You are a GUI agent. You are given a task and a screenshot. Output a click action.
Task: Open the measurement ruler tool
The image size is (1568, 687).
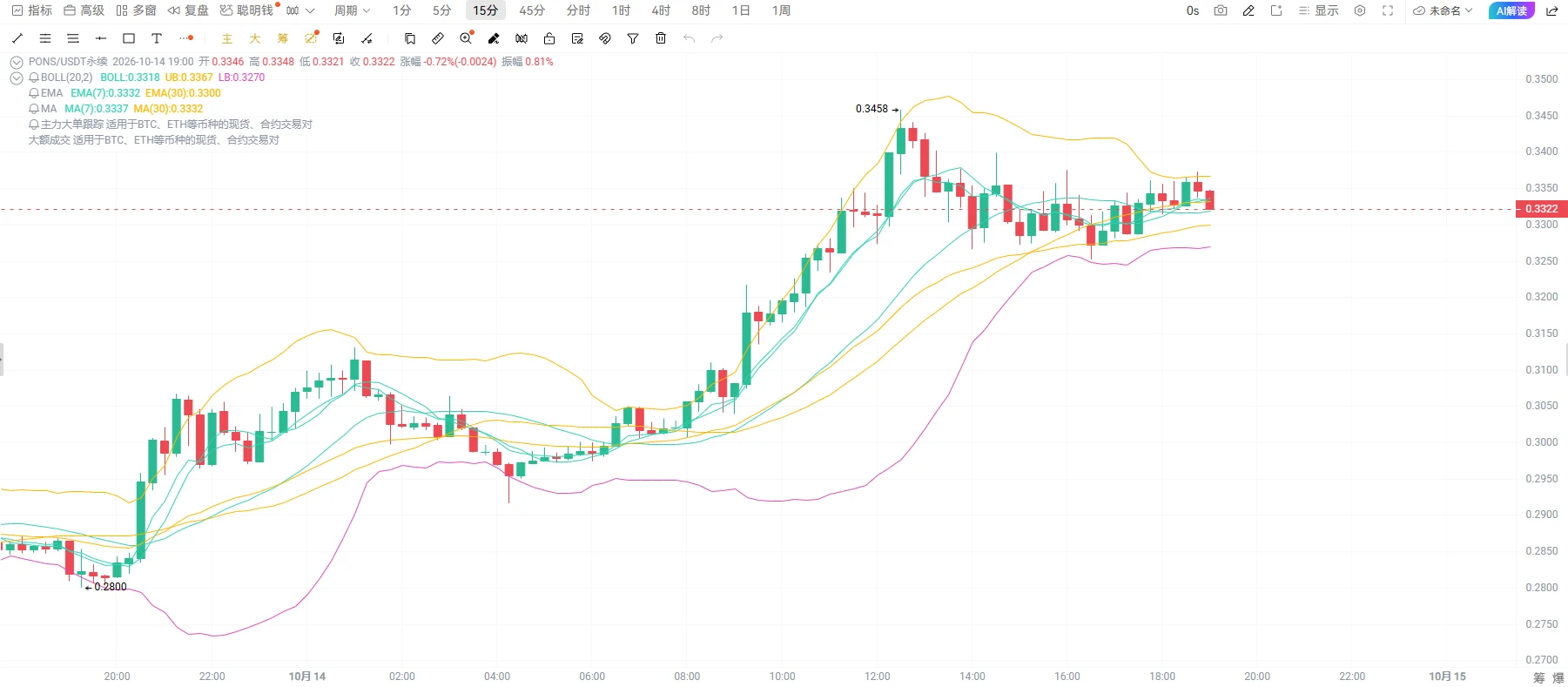point(438,38)
